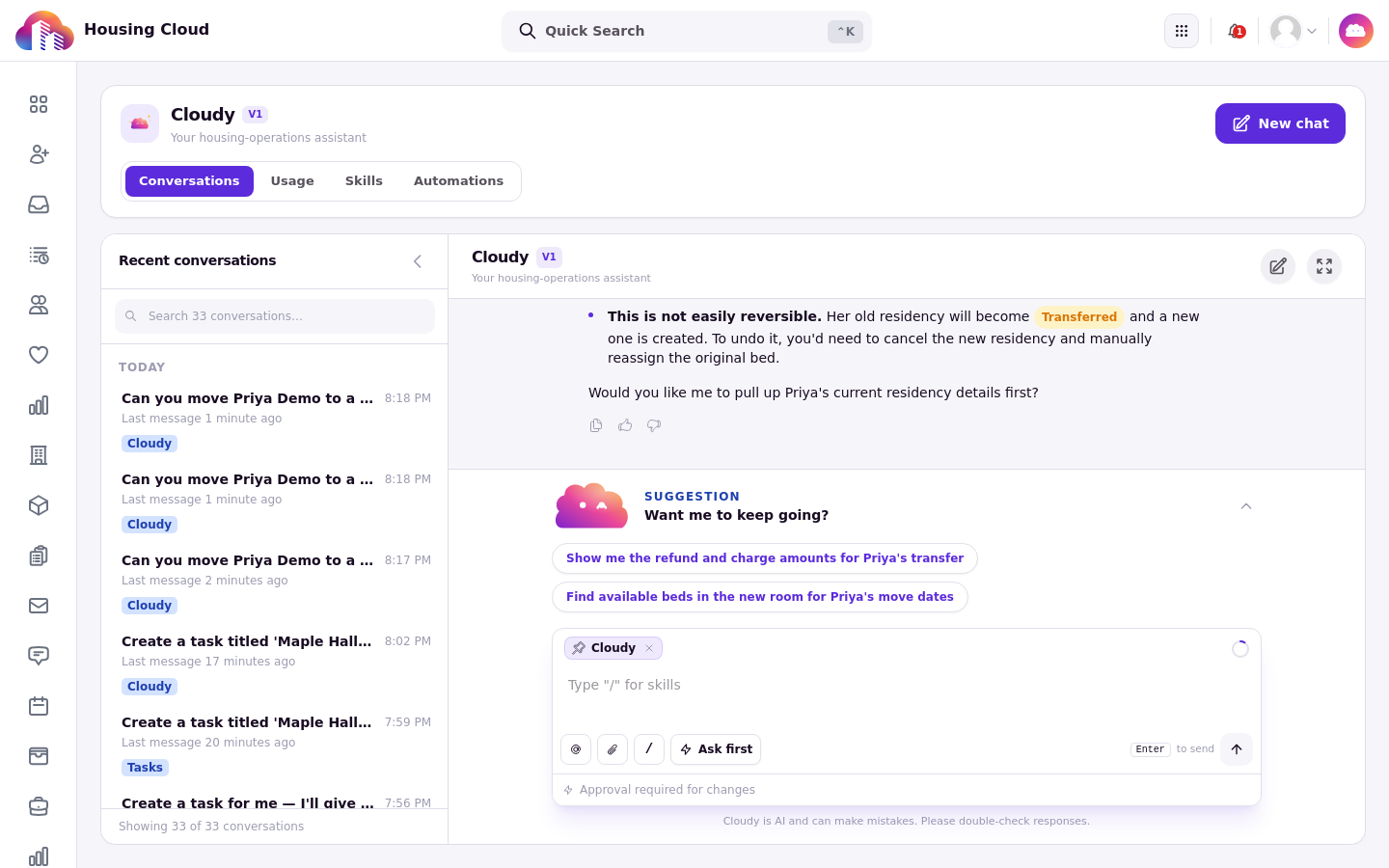Screen dimensions: 1389x868
Task: Open notifications bell with red badge
Action: point(1236,31)
